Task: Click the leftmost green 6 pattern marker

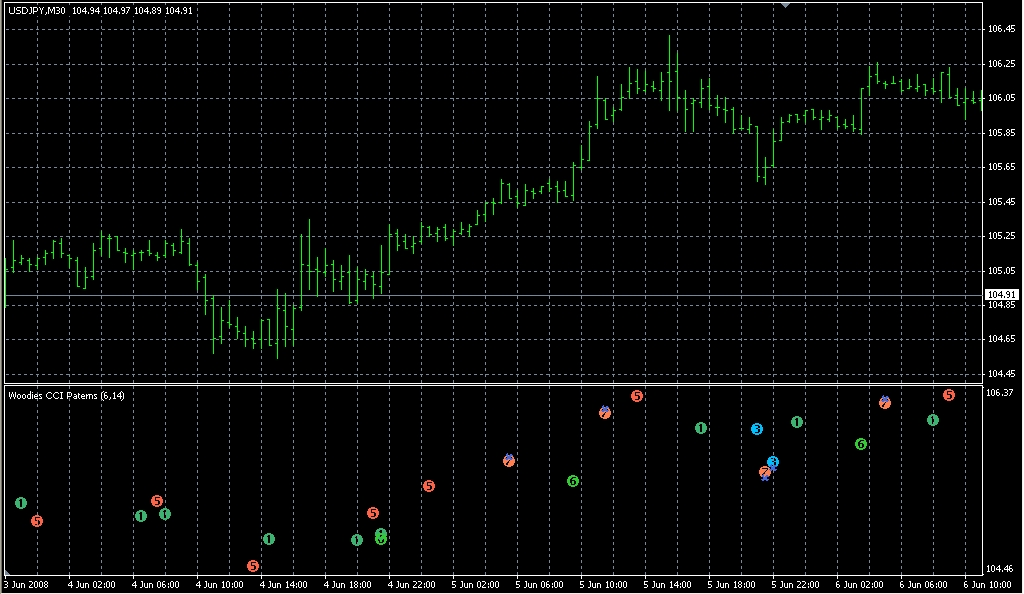Action: tap(381, 539)
